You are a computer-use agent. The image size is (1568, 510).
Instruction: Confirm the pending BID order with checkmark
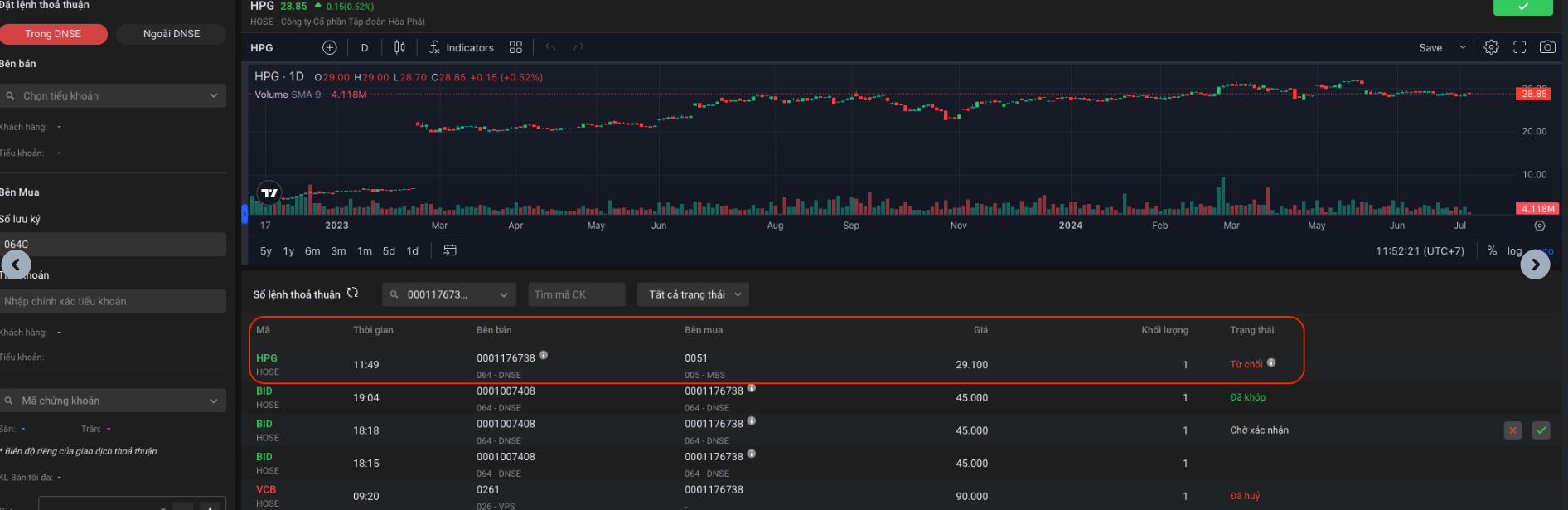[x=1541, y=430]
